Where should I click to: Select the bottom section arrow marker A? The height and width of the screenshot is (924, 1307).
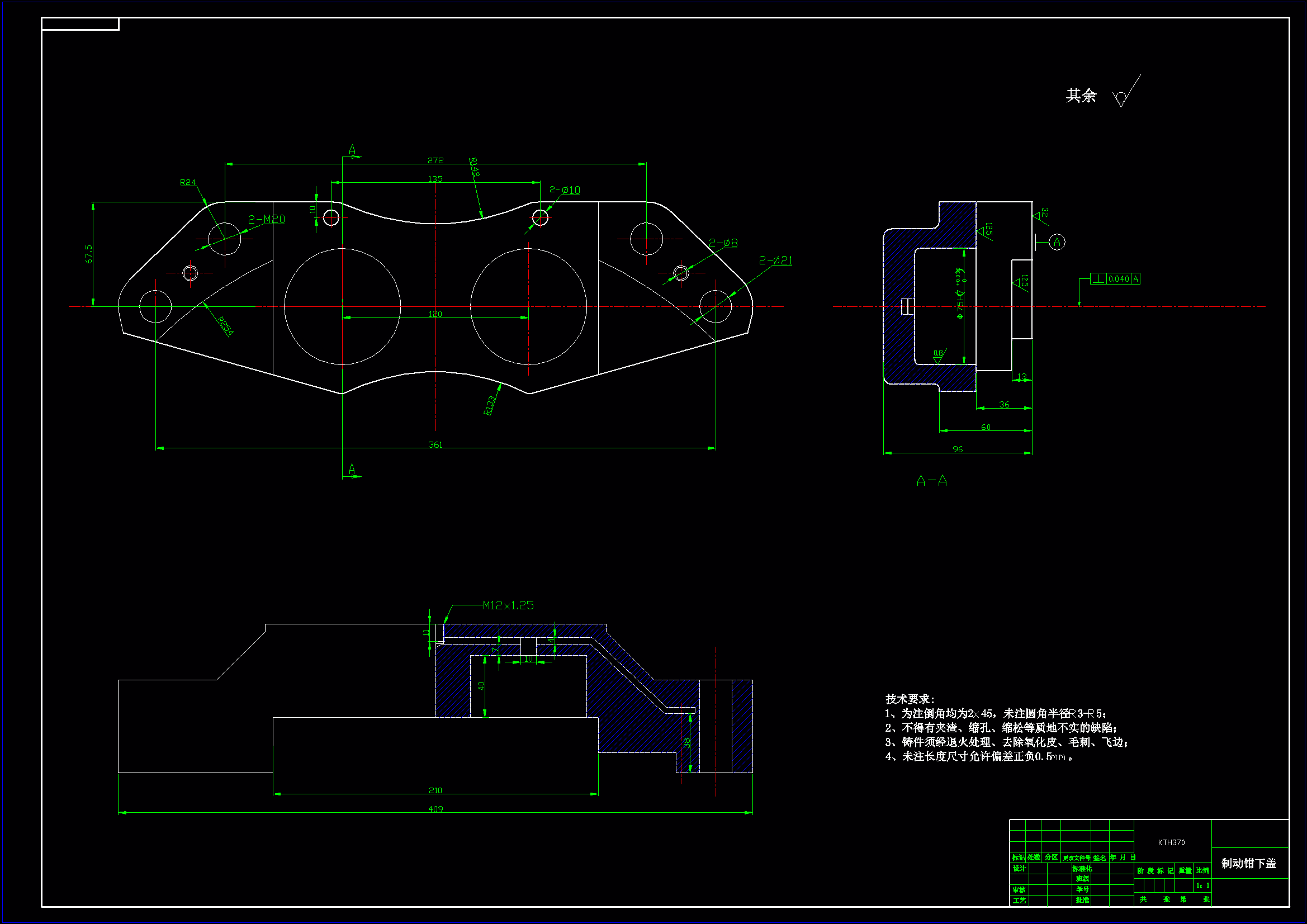pyautogui.click(x=352, y=470)
